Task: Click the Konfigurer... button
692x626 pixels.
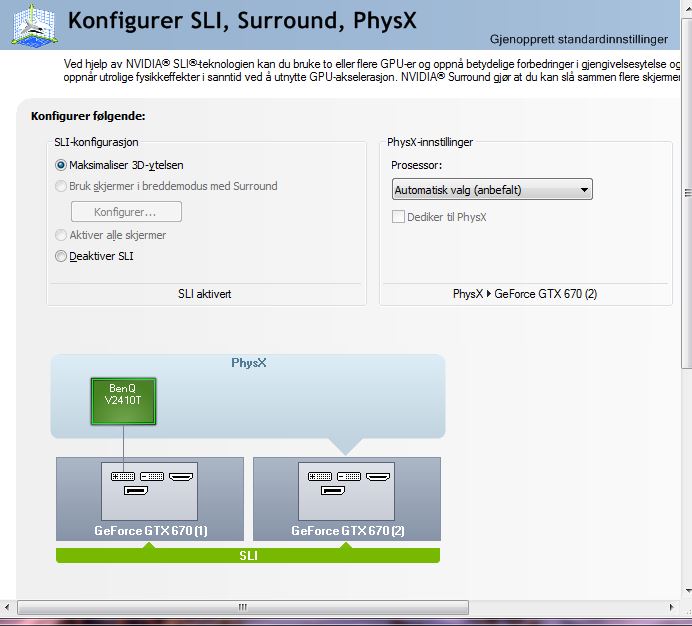Action: point(126,212)
